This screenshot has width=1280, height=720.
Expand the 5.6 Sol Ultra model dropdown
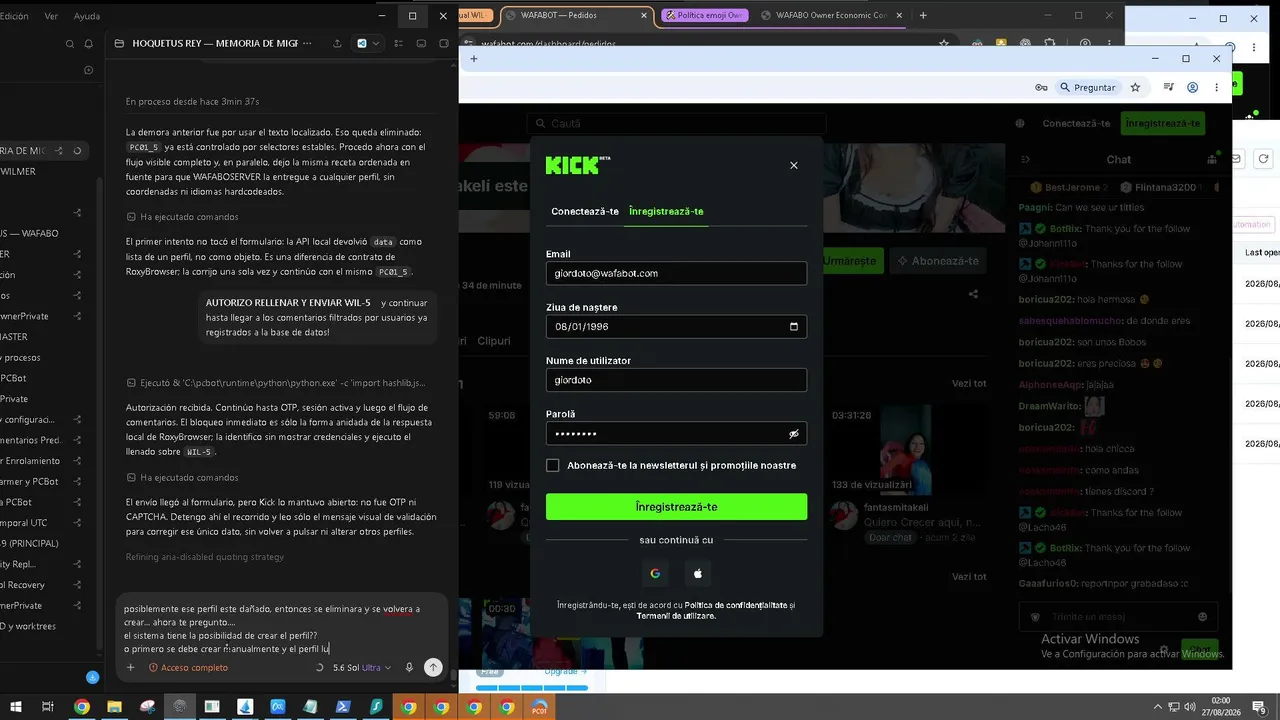(361, 667)
